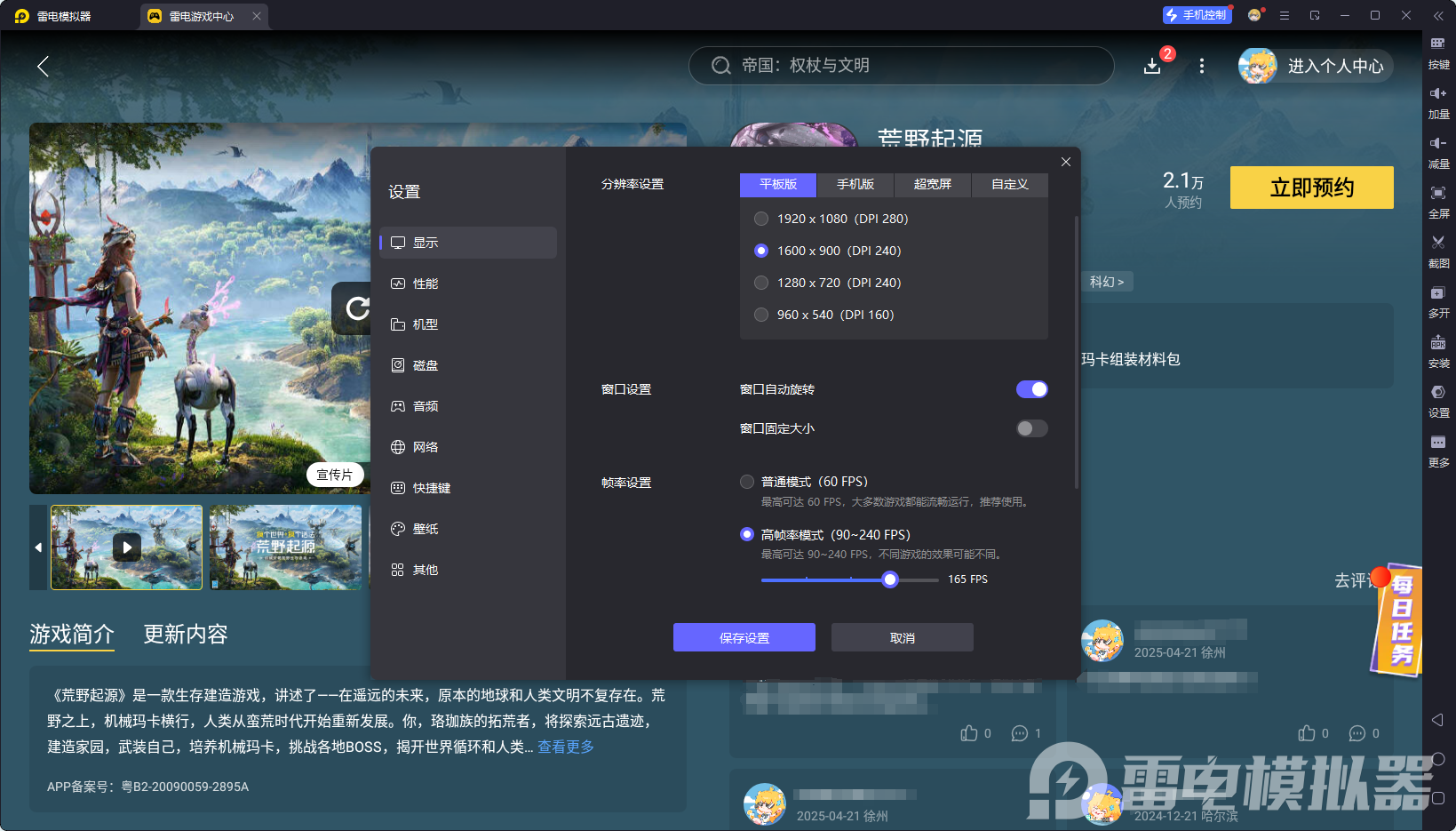Enable 窗口固定大小 toggle
The width and height of the screenshot is (1456, 831).
[1031, 428]
